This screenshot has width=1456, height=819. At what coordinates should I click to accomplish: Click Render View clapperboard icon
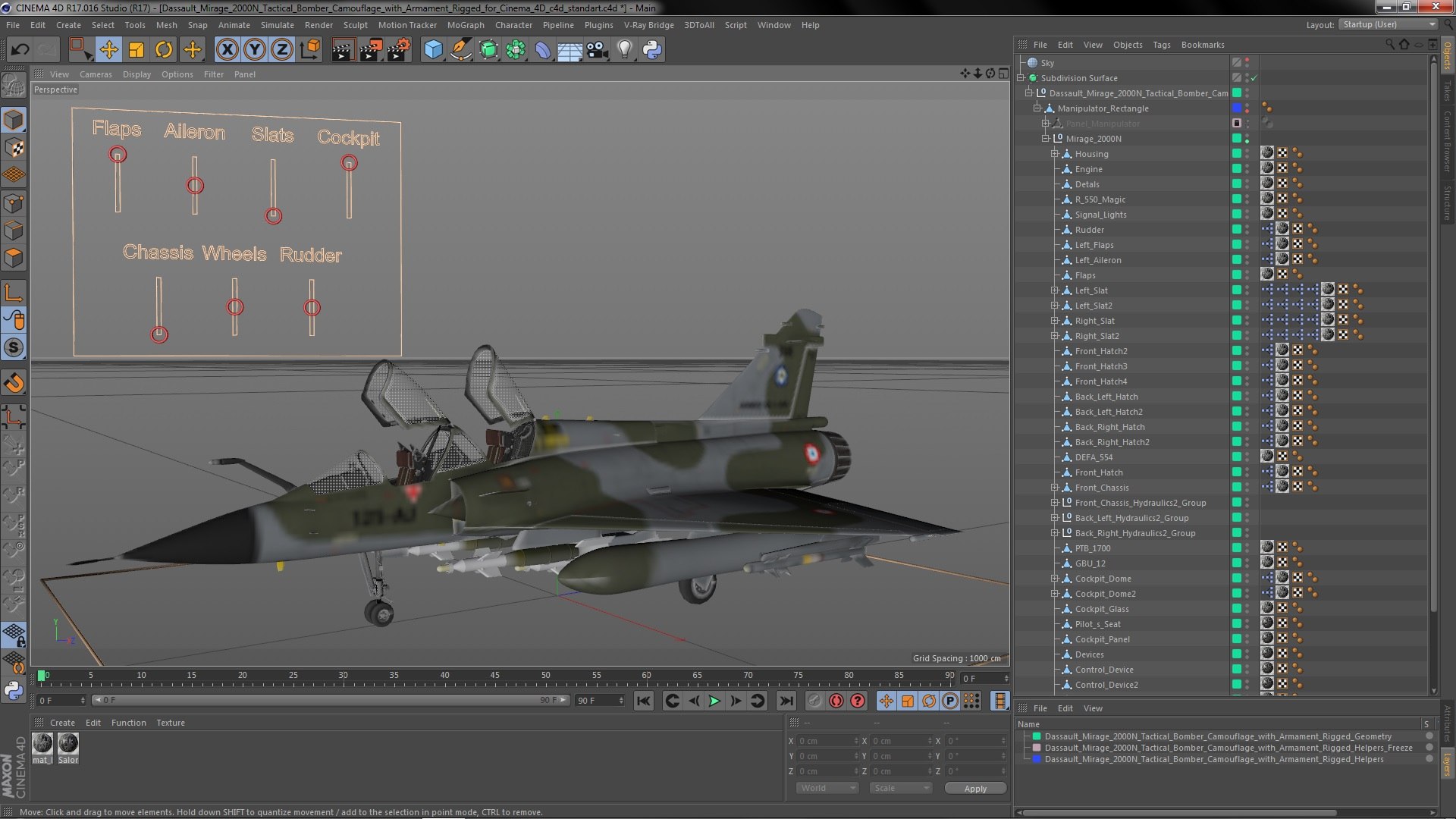coord(343,50)
